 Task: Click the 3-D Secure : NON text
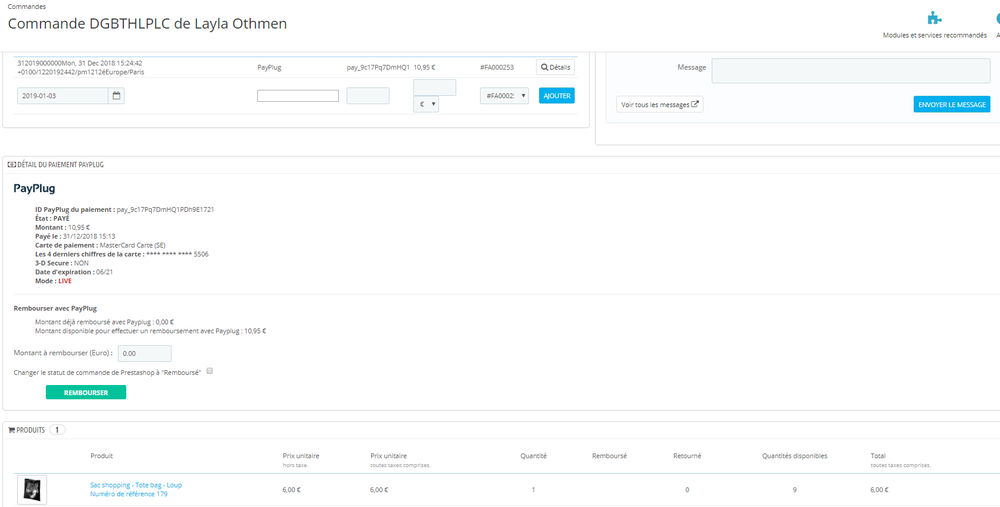(62, 263)
